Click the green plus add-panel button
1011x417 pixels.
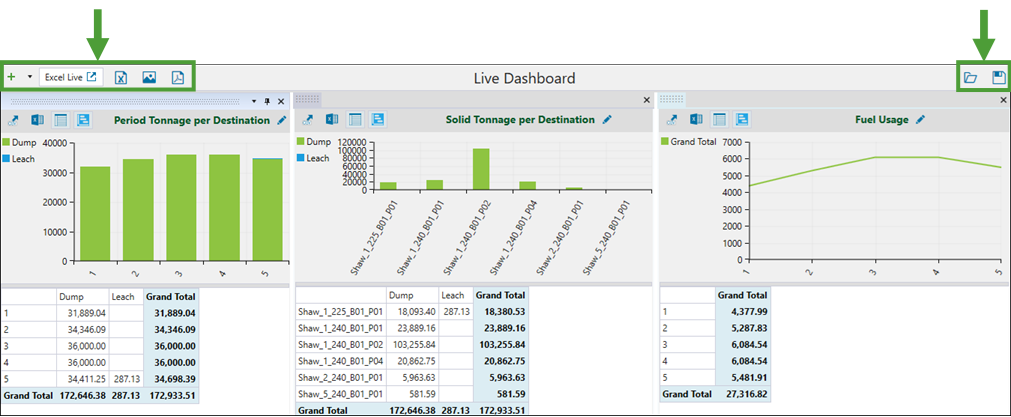12,77
